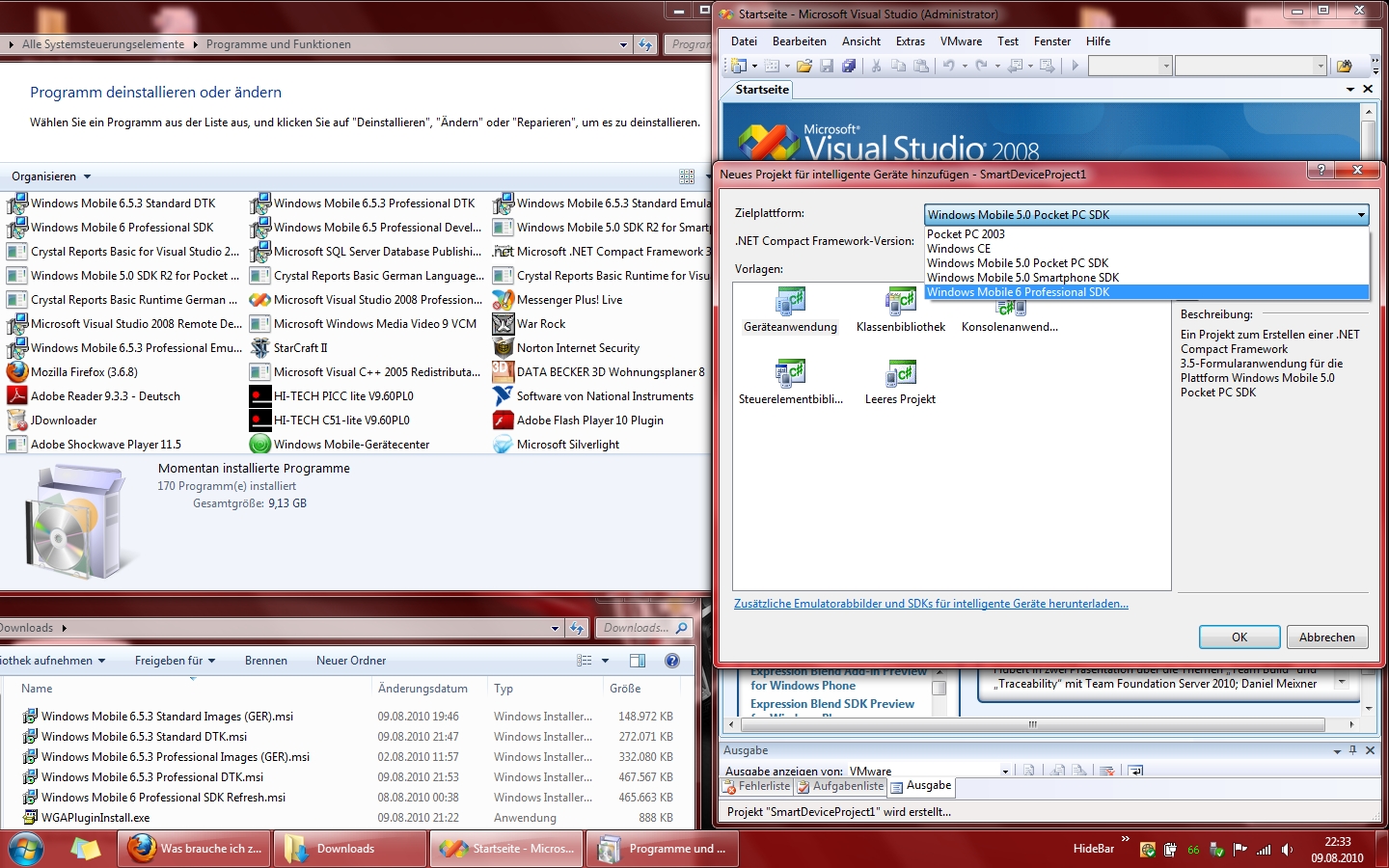The image size is (1389, 868).
Task: Click the help question mark in project dialog title
Action: 1321,170
